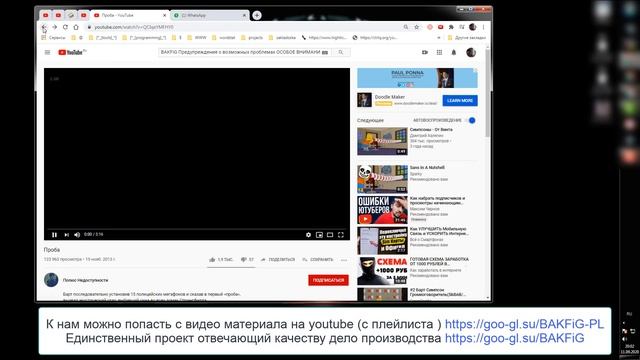Open the YouTube account avatar menu

click(471, 52)
